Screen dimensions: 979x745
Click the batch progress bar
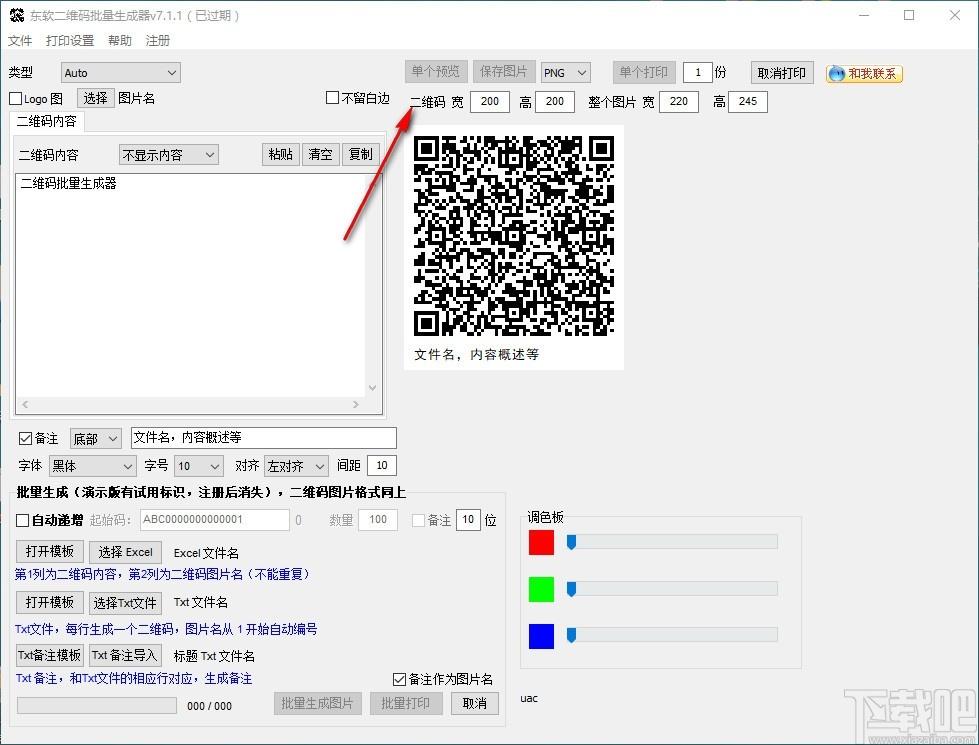click(97, 706)
